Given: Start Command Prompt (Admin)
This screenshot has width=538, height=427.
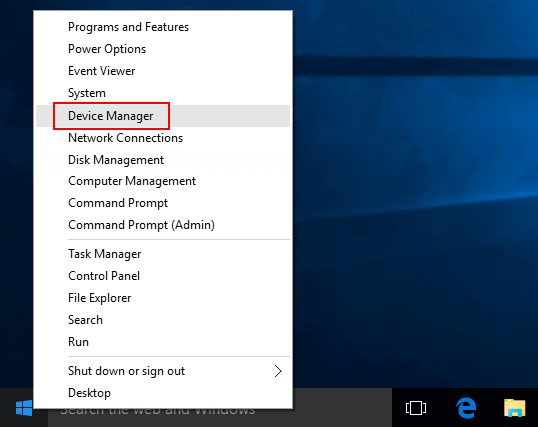Looking at the screenshot, I should [163, 225].
